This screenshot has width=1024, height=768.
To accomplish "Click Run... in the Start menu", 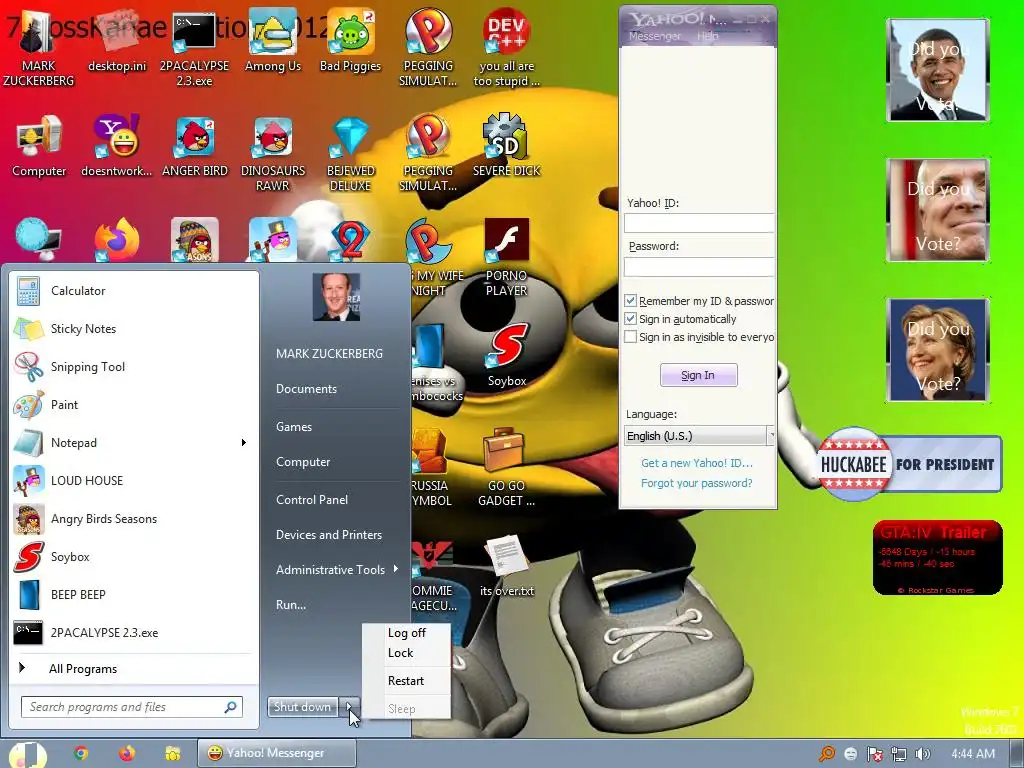I will (291, 605).
